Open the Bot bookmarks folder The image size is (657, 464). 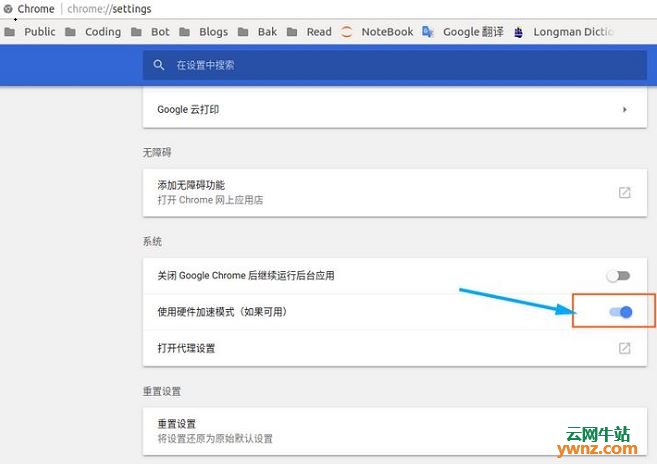point(150,32)
